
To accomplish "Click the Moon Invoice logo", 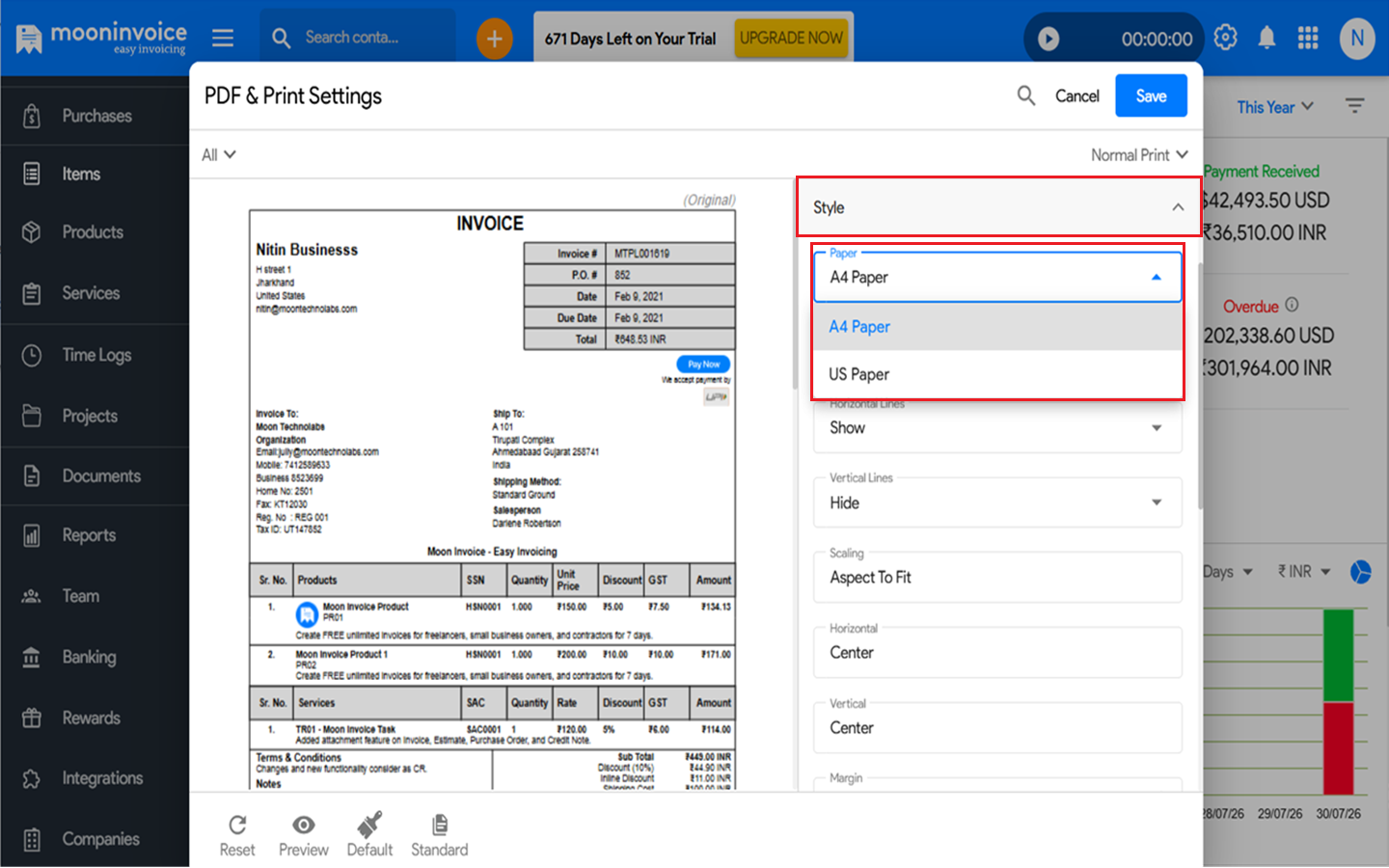I will (x=101, y=39).
